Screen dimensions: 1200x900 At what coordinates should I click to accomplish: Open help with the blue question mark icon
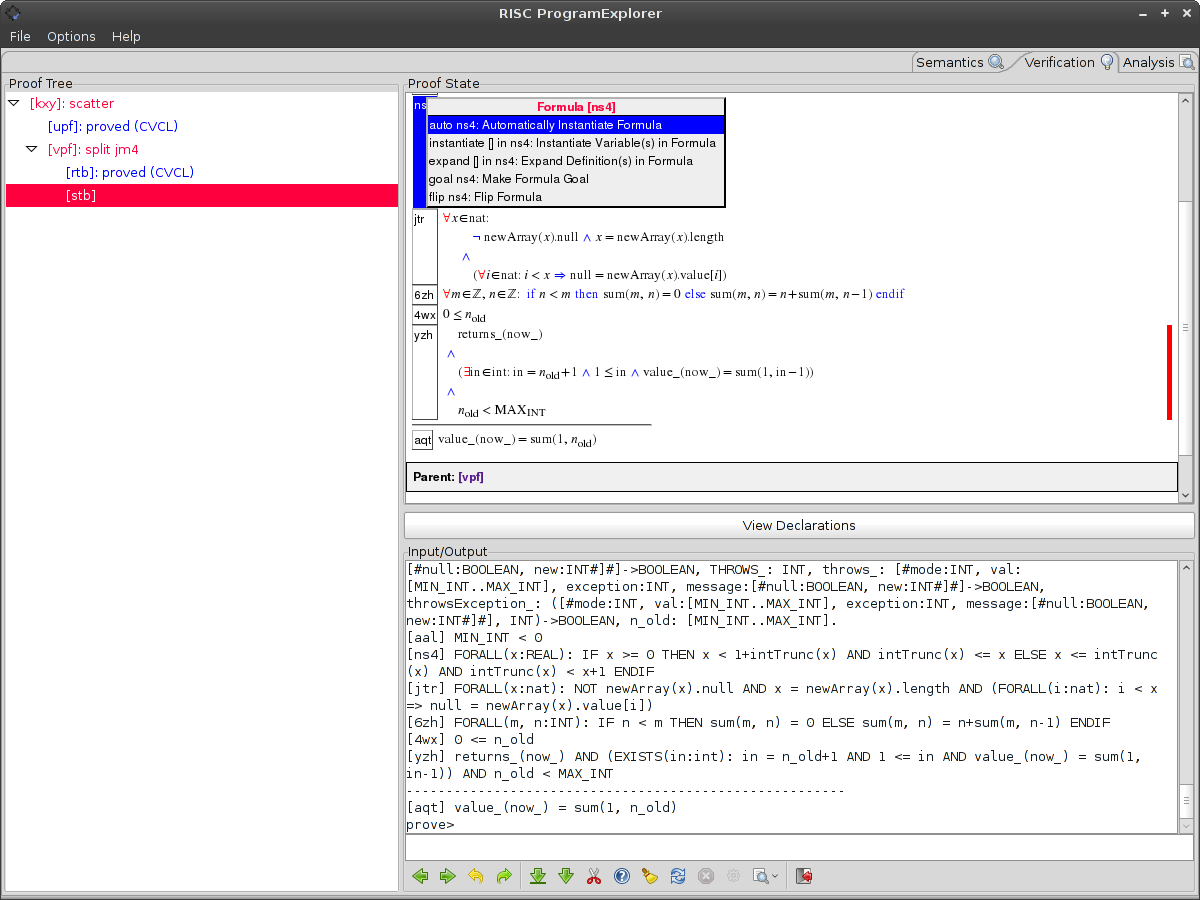pyautogui.click(x=622, y=876)
